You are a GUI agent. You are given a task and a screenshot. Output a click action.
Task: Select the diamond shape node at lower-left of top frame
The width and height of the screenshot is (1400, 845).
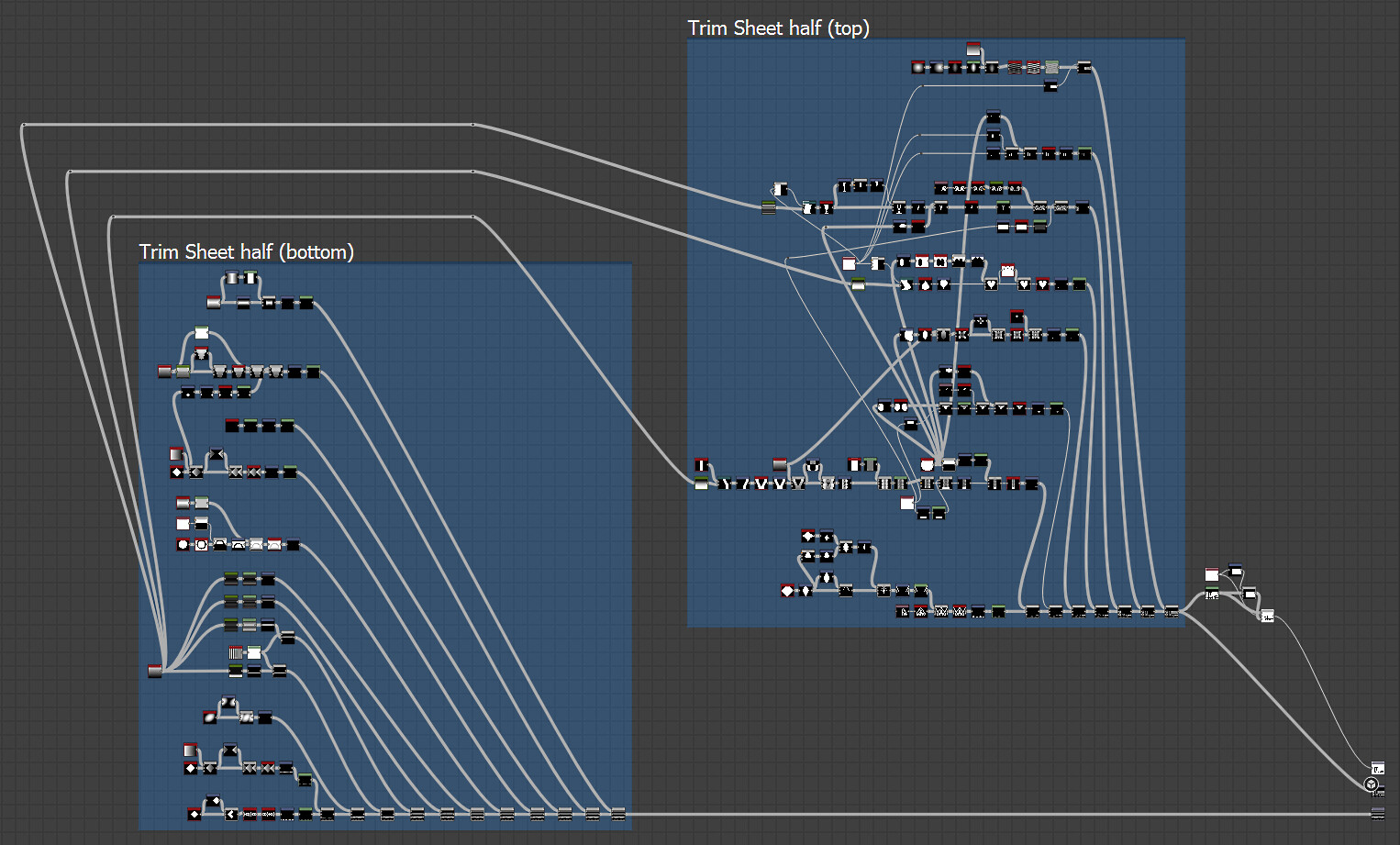pyautogui.click(x=787, y=590)
